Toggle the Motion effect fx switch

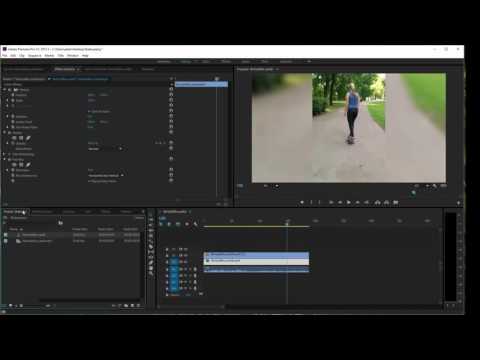[x=10, y=90]
